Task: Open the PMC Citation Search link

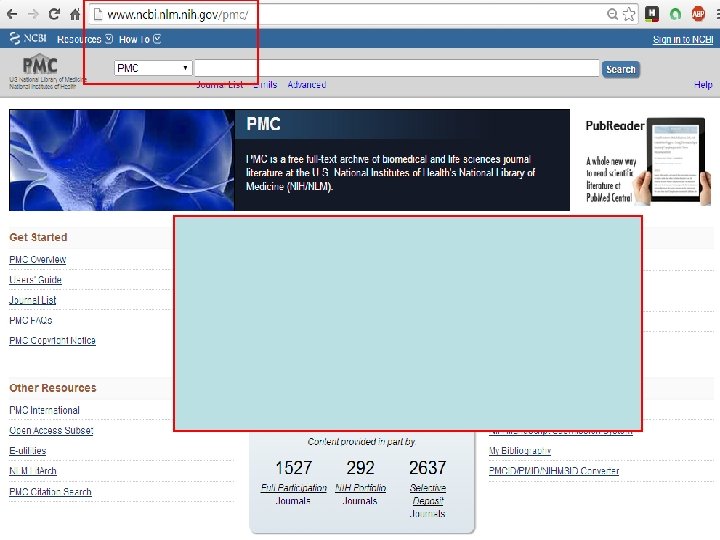Action: [51, 492]
